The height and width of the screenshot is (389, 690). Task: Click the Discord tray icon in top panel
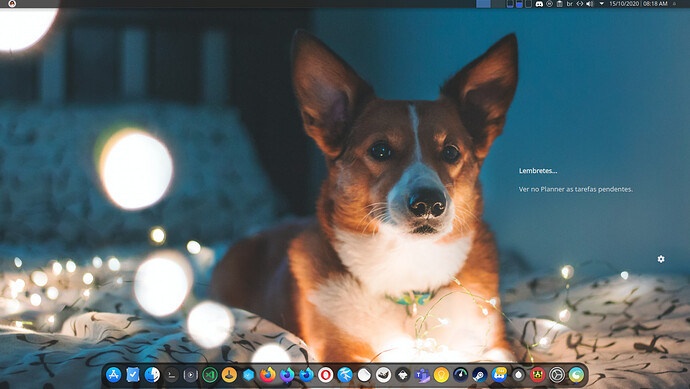point(539,4)
